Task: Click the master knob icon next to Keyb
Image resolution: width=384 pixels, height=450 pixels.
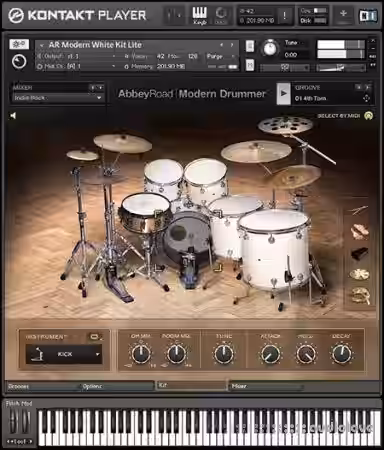Action: pos(221,15)
